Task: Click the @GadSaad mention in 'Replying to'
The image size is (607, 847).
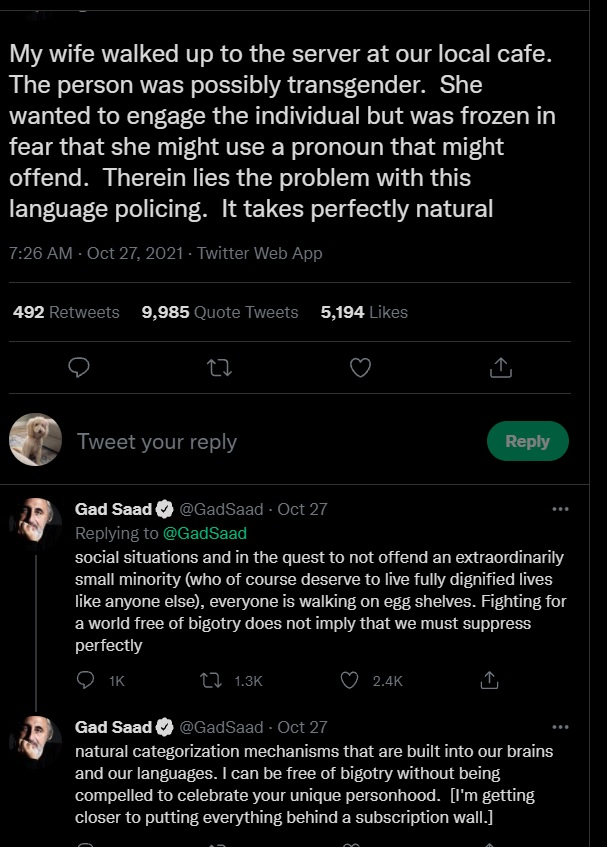Action: click(x=204, y=533)
